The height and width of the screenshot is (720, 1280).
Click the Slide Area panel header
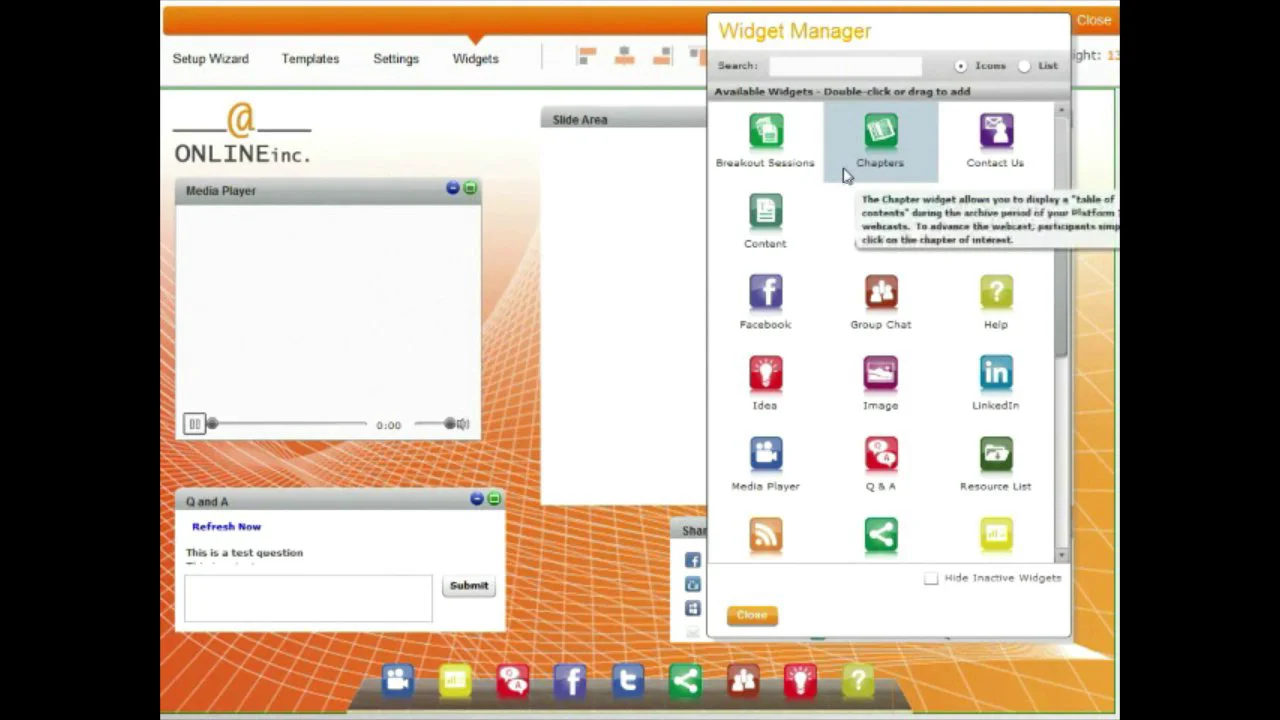tap(624, 119)
